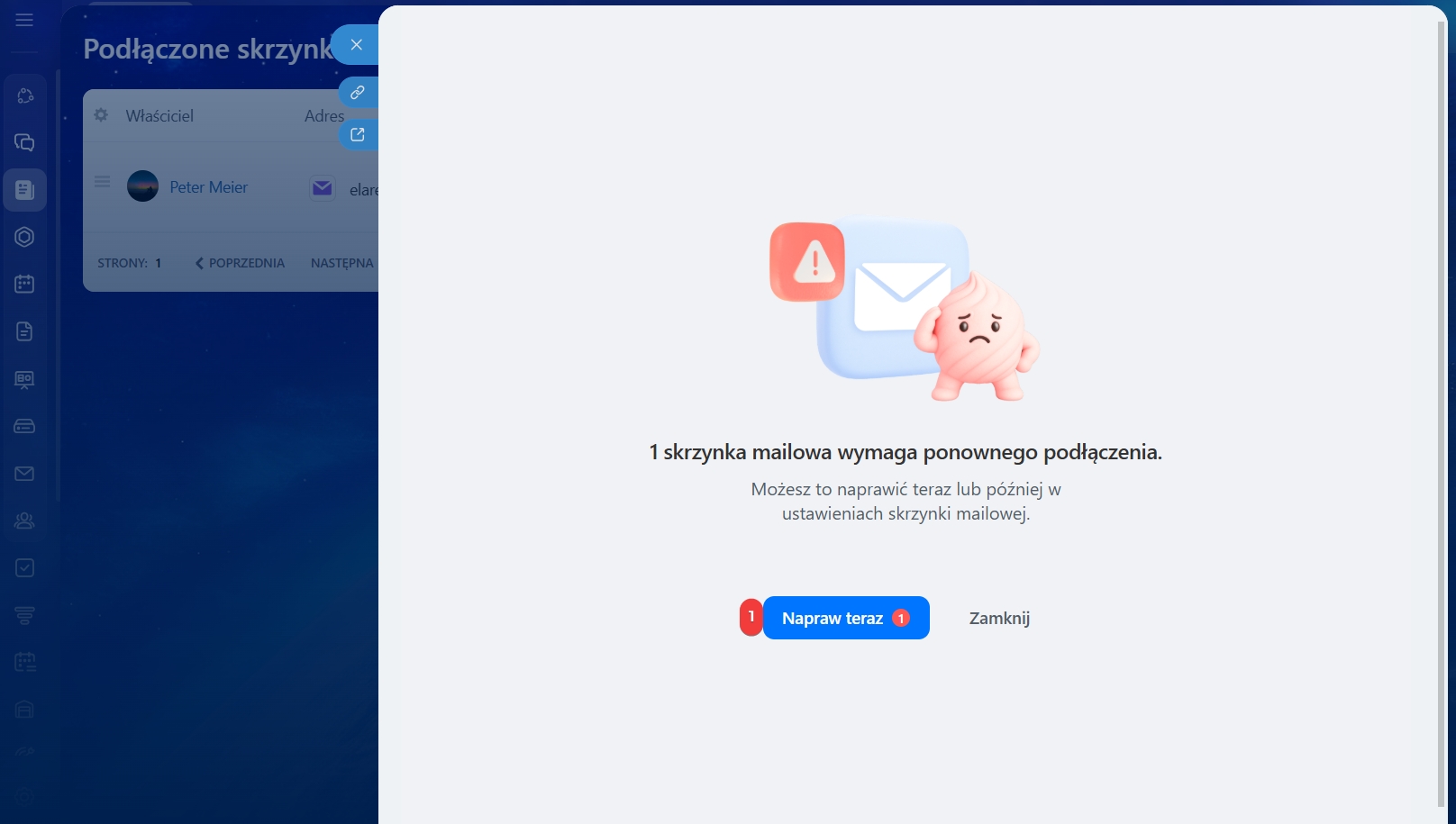
Task: Open the Drive storage icon in sidebar
Action: pos(24,426)
